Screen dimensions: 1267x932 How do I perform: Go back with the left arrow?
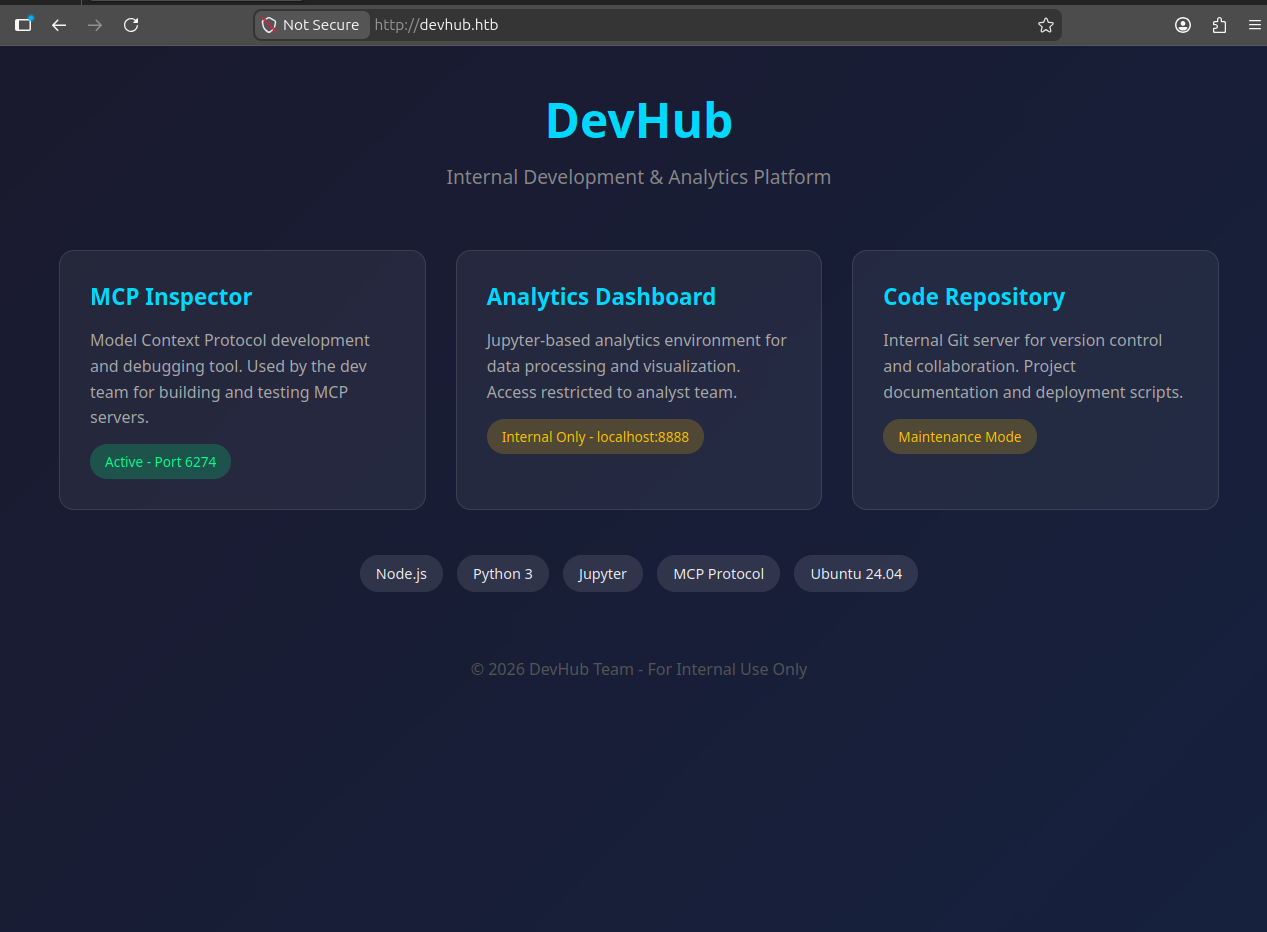coord(59,25)
